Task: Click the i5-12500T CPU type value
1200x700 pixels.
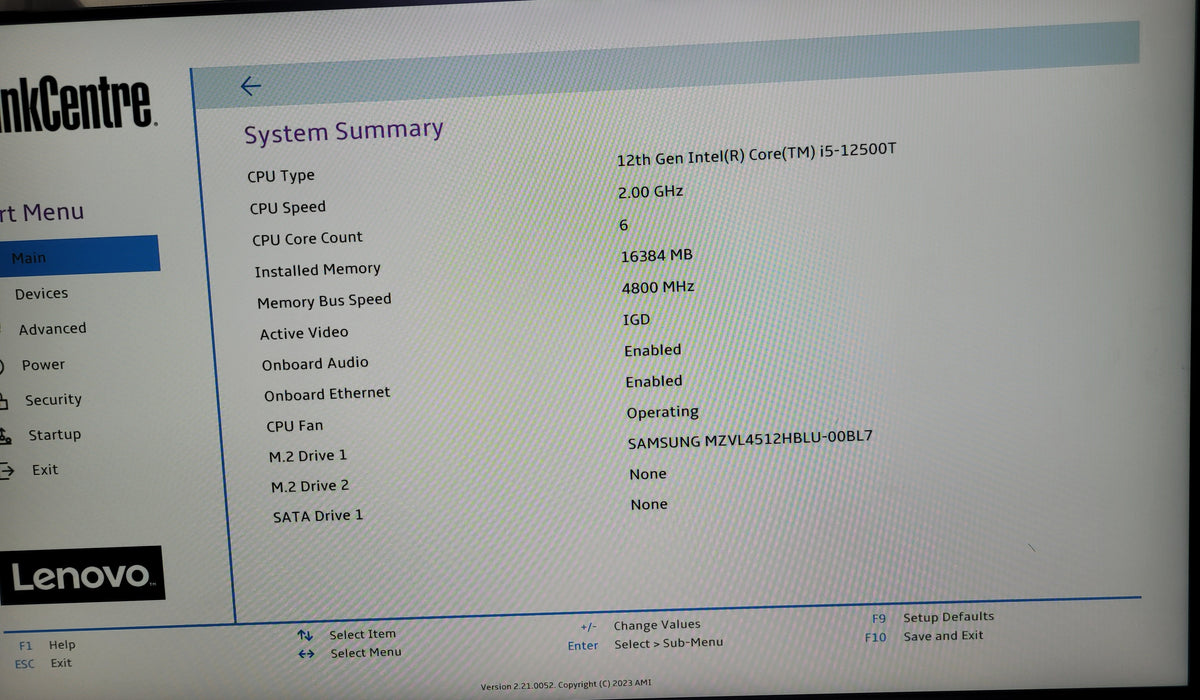Action: tap(758, 157)
